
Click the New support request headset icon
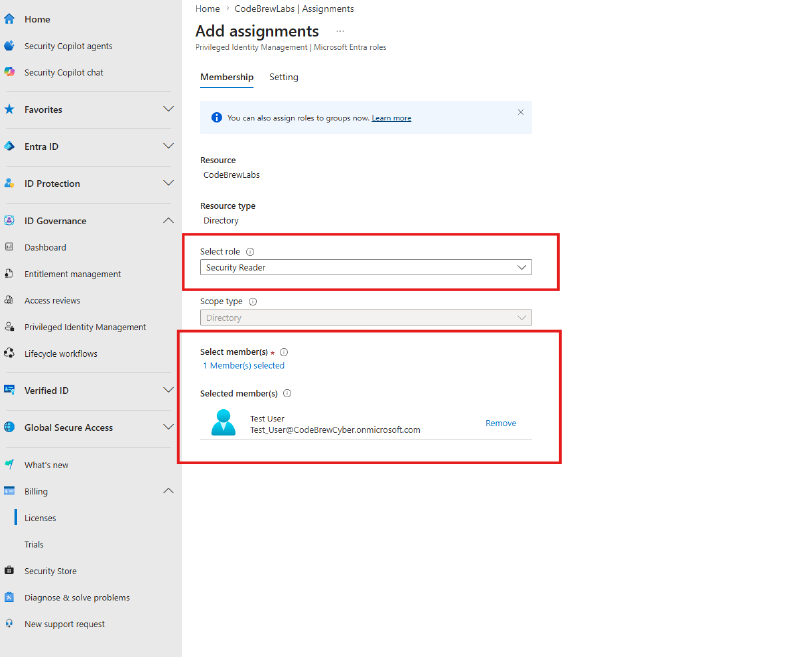[x=9, y=623]
